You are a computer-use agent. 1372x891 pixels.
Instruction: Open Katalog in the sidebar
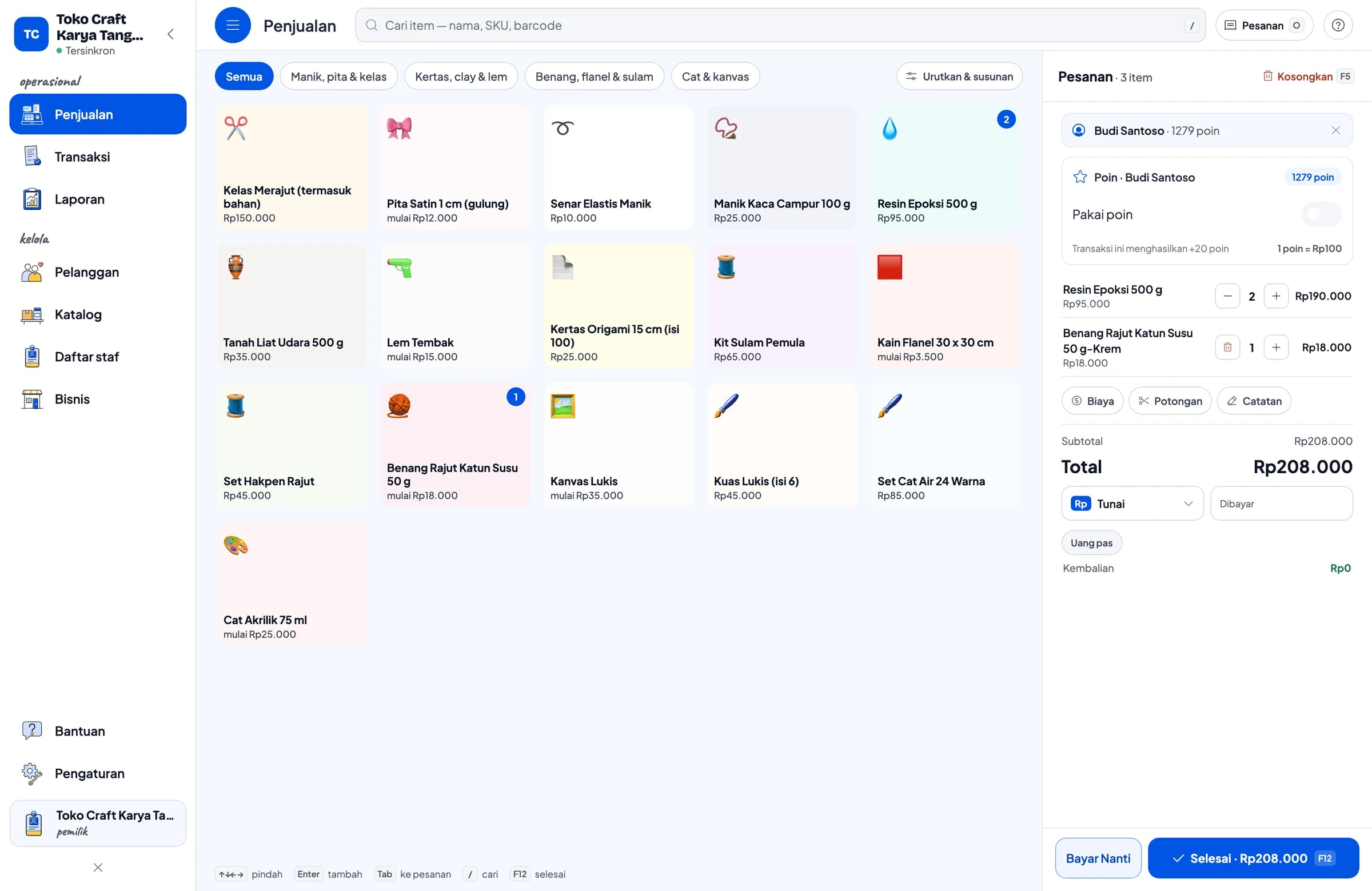[98, 314]
